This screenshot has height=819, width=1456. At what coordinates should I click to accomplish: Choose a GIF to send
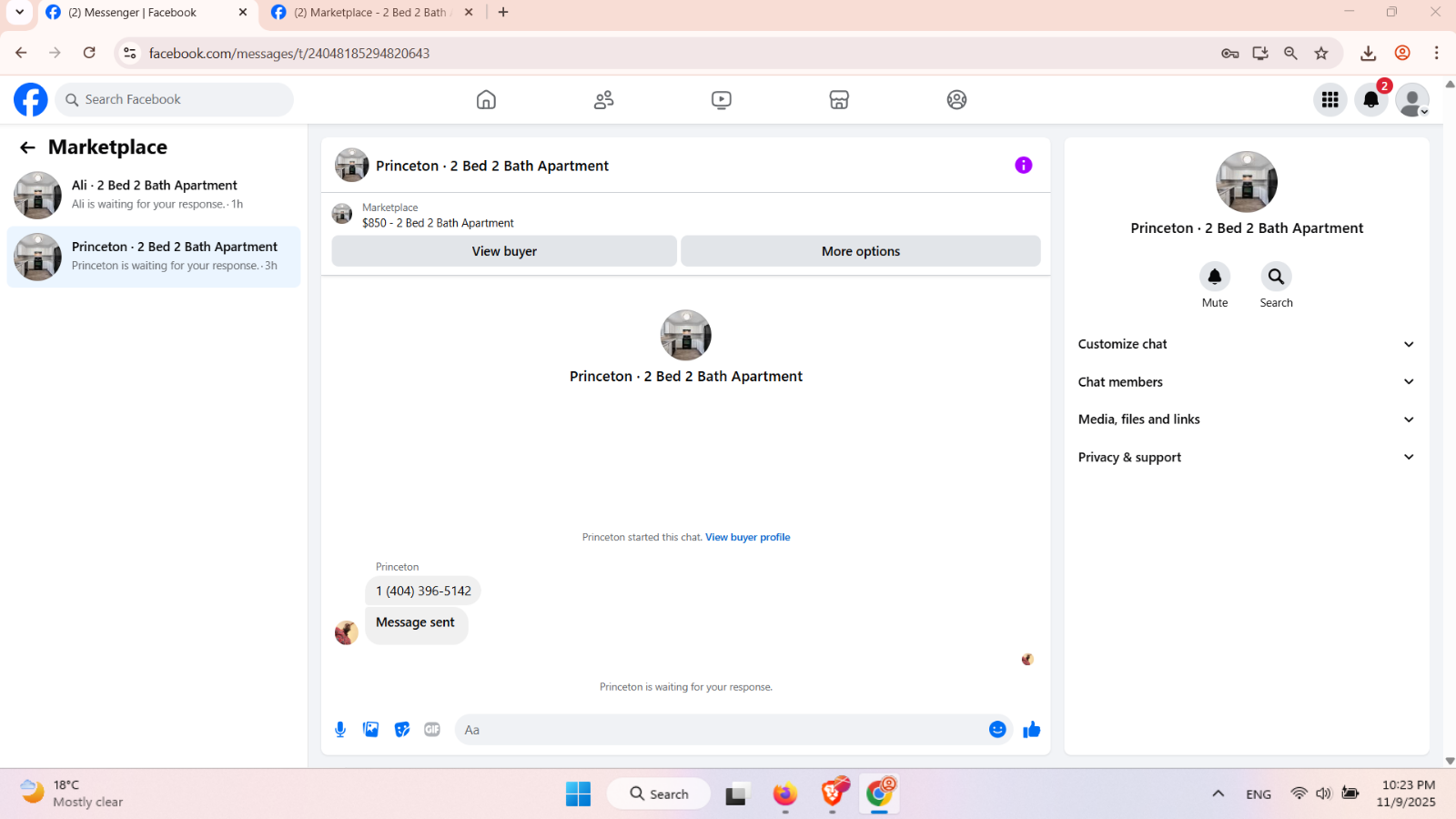[x=432, y=730]
